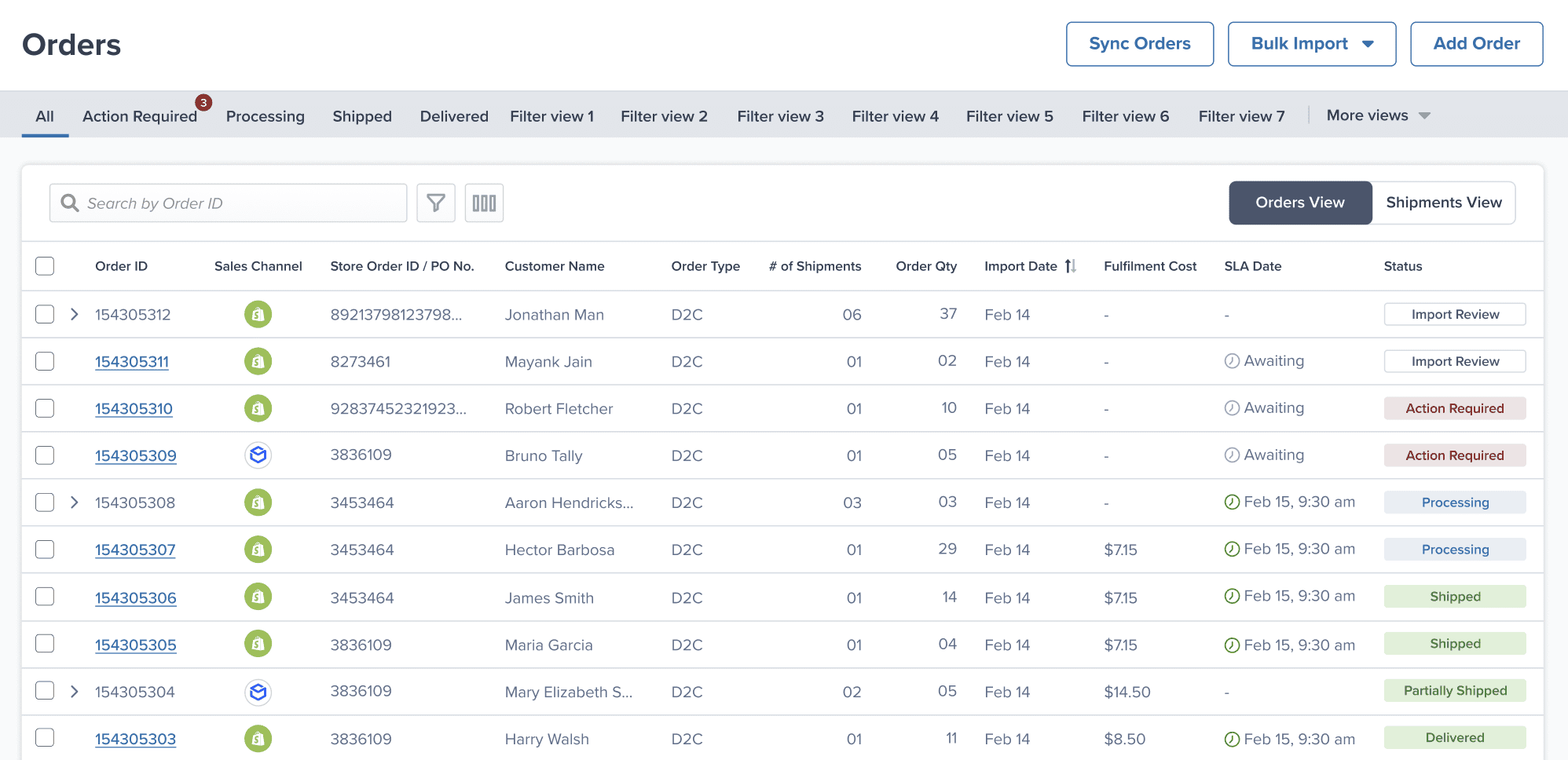Click inside the Search by Order ID field
The height and width of the screenshot is (760, 1568).
(228, 203)
